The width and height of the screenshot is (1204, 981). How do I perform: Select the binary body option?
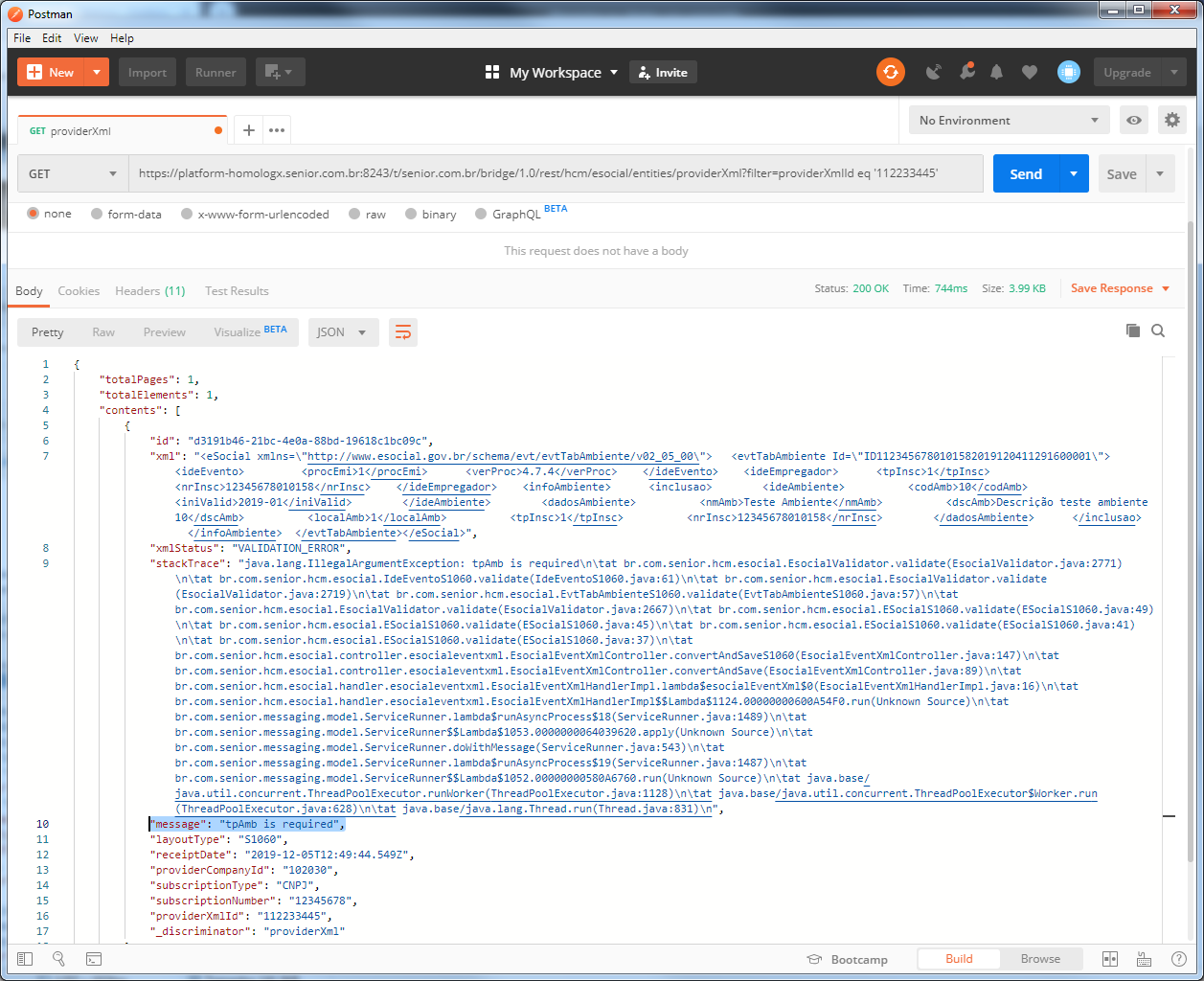point(431,214)
